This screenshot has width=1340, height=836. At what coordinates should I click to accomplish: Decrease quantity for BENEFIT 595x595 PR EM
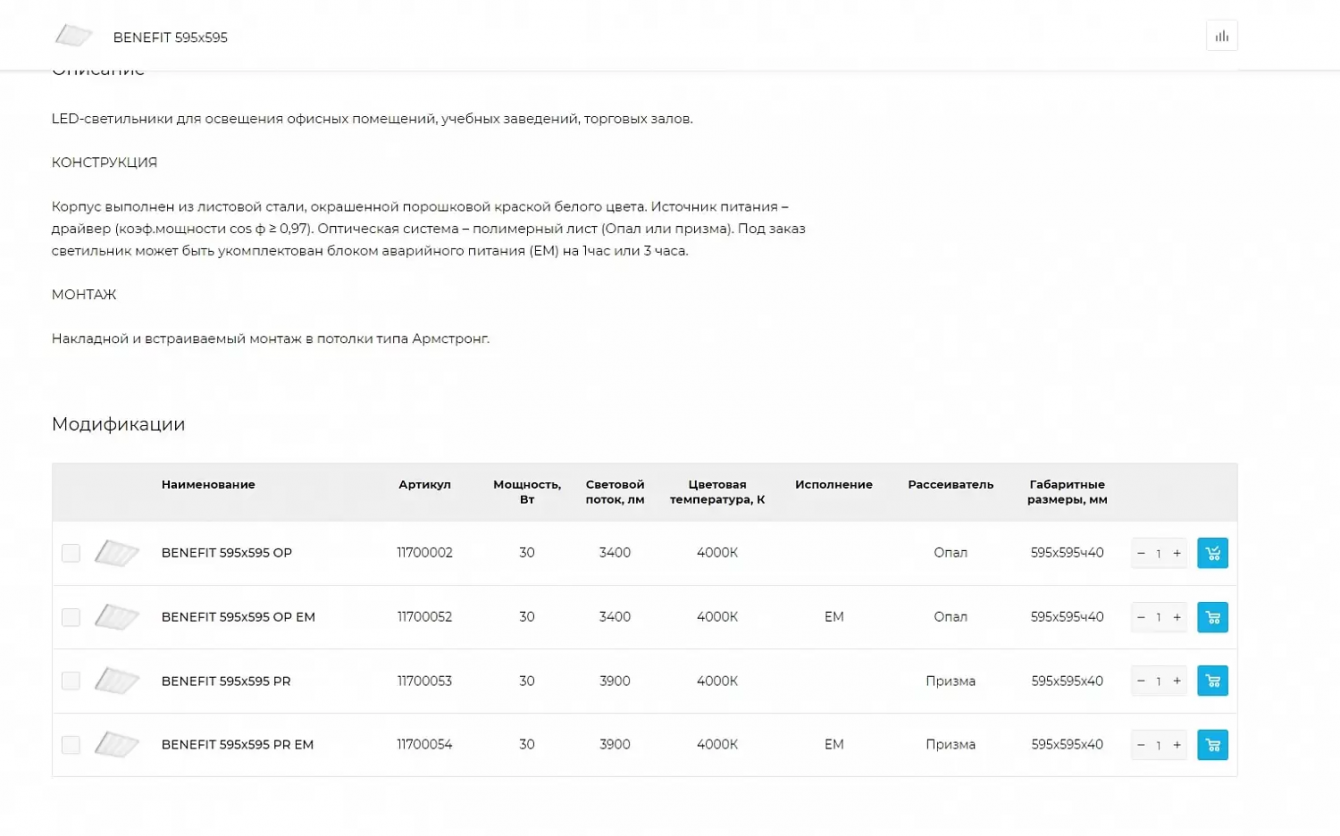pyautogui.click(x=1141, y=745)
